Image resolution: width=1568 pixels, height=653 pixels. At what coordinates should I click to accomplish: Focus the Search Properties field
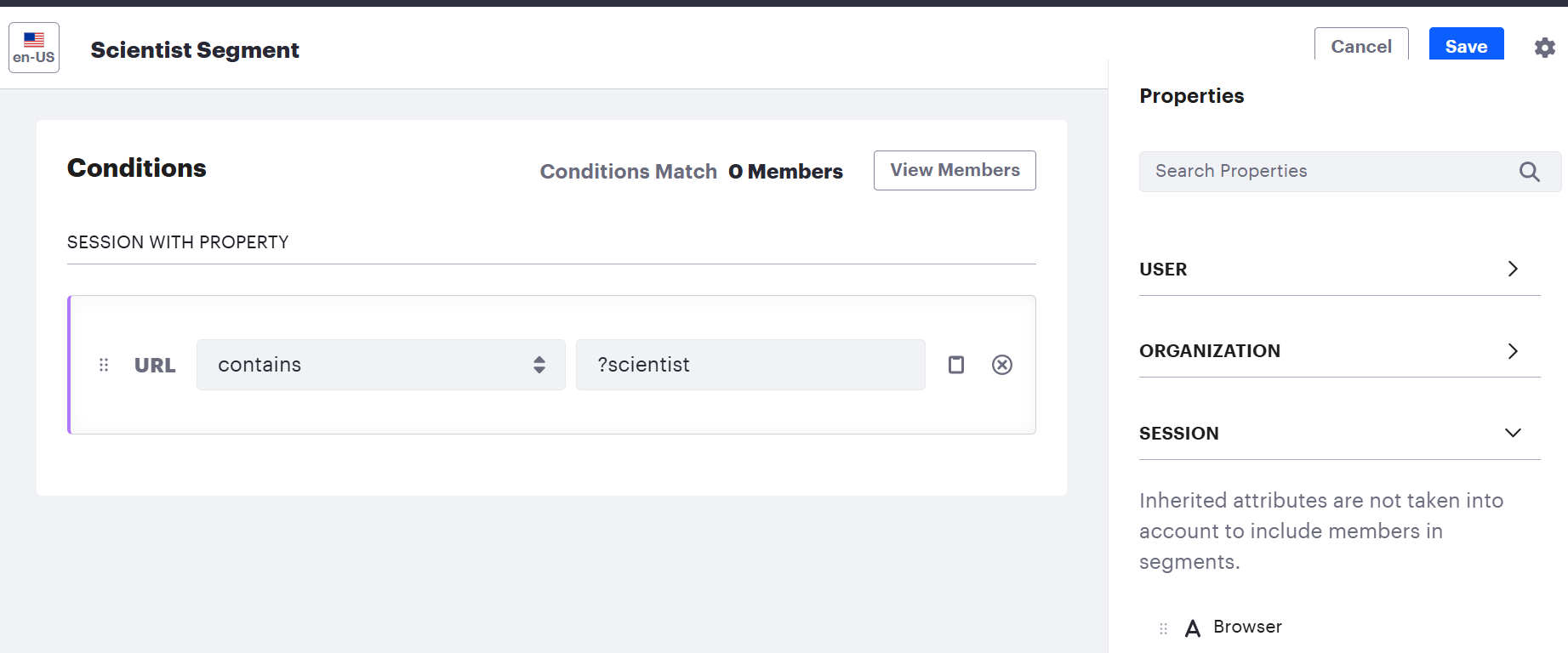coord(1327,172)
